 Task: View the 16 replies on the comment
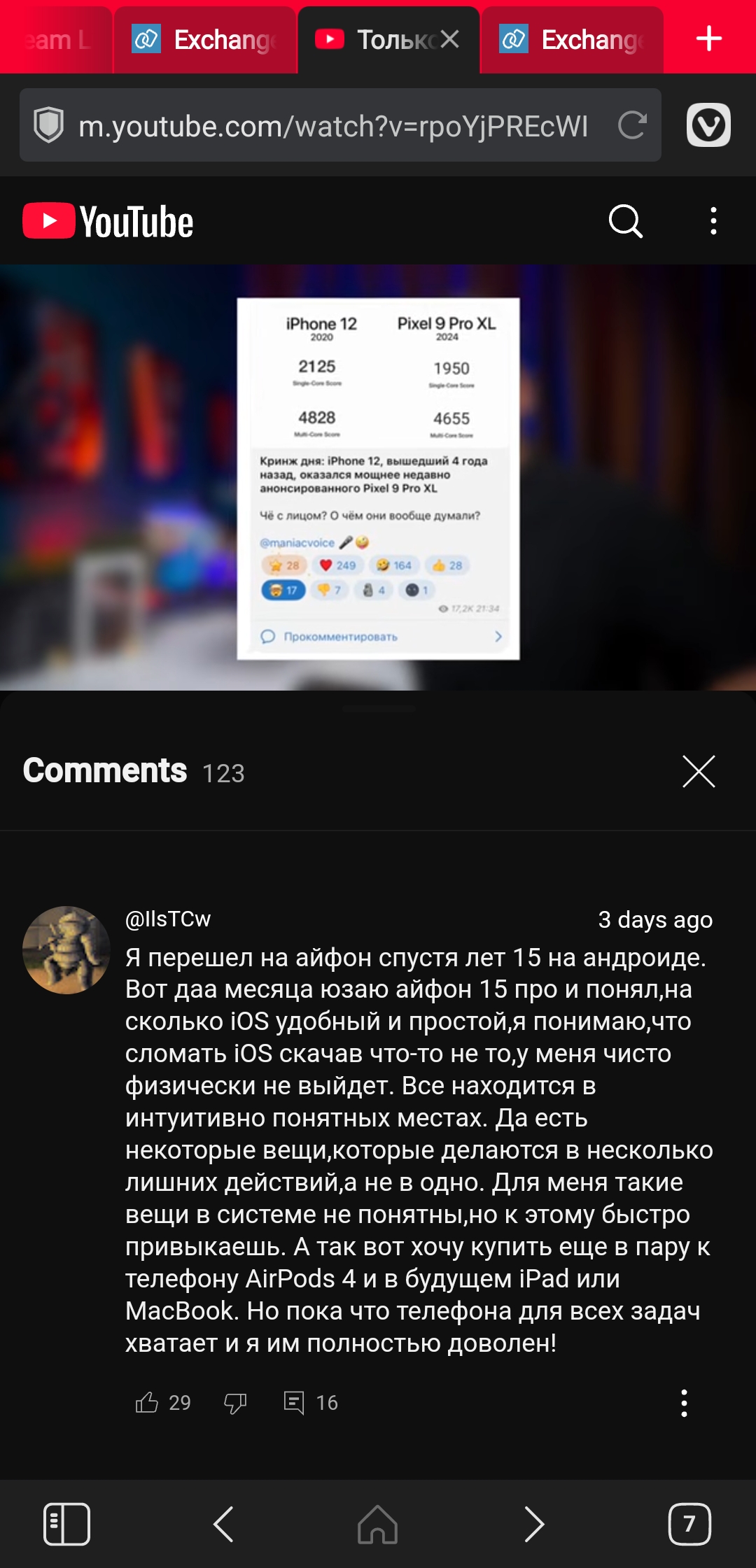click(x=310, y=1402)
